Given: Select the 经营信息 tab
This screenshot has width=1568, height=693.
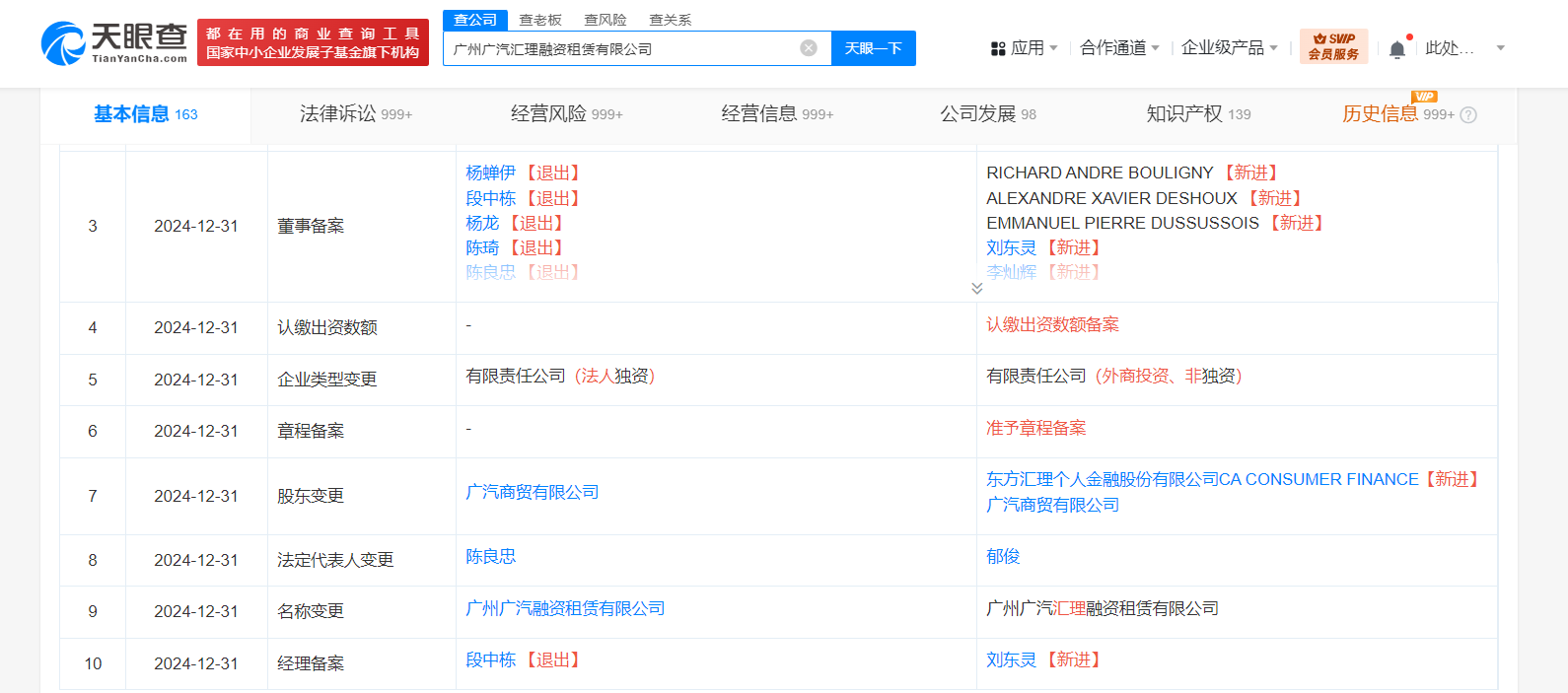Looking at the screenshot, I should coord(777,114).
